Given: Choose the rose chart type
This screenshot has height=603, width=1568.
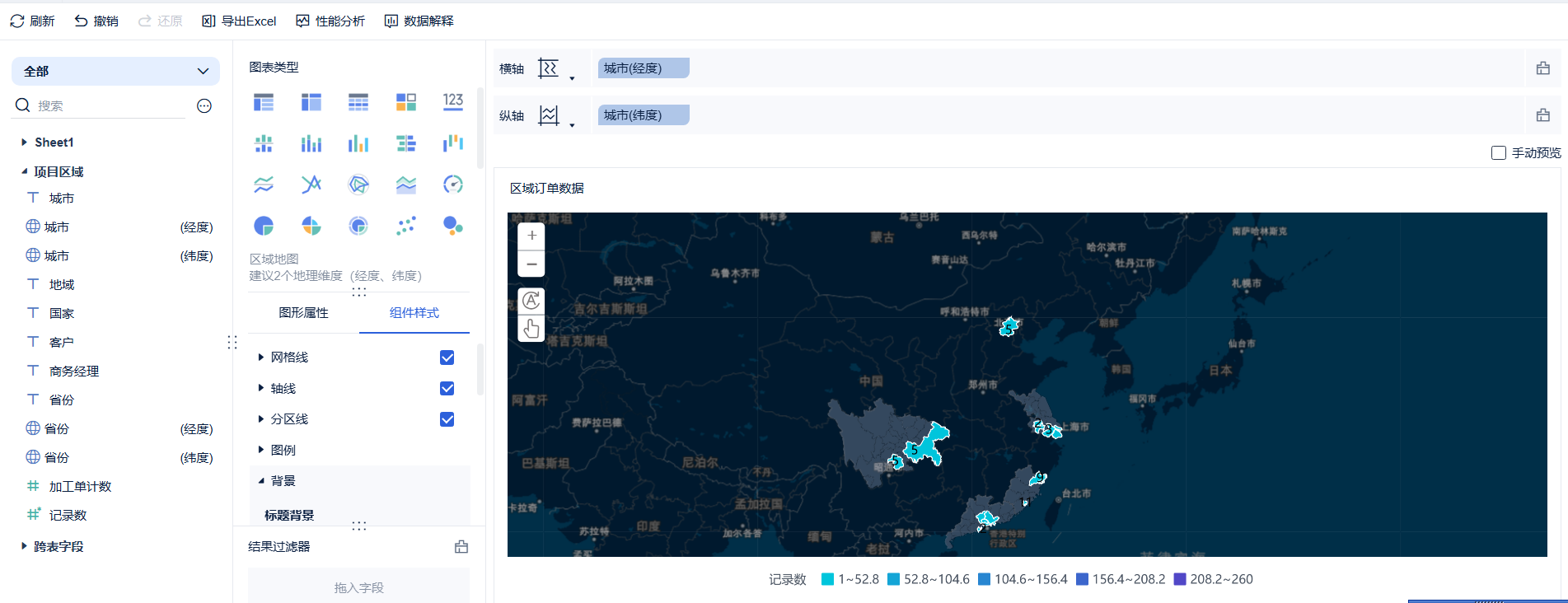Looking at the screenshot, I should click(x=311, y=226).
